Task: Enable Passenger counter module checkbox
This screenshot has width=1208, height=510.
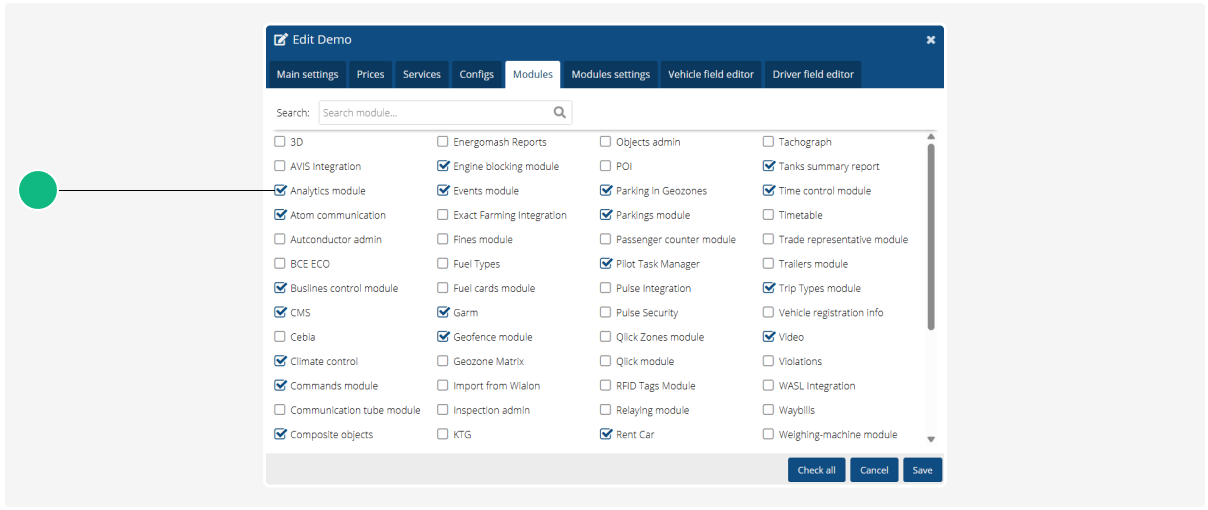Action: [x=606, y=239]
